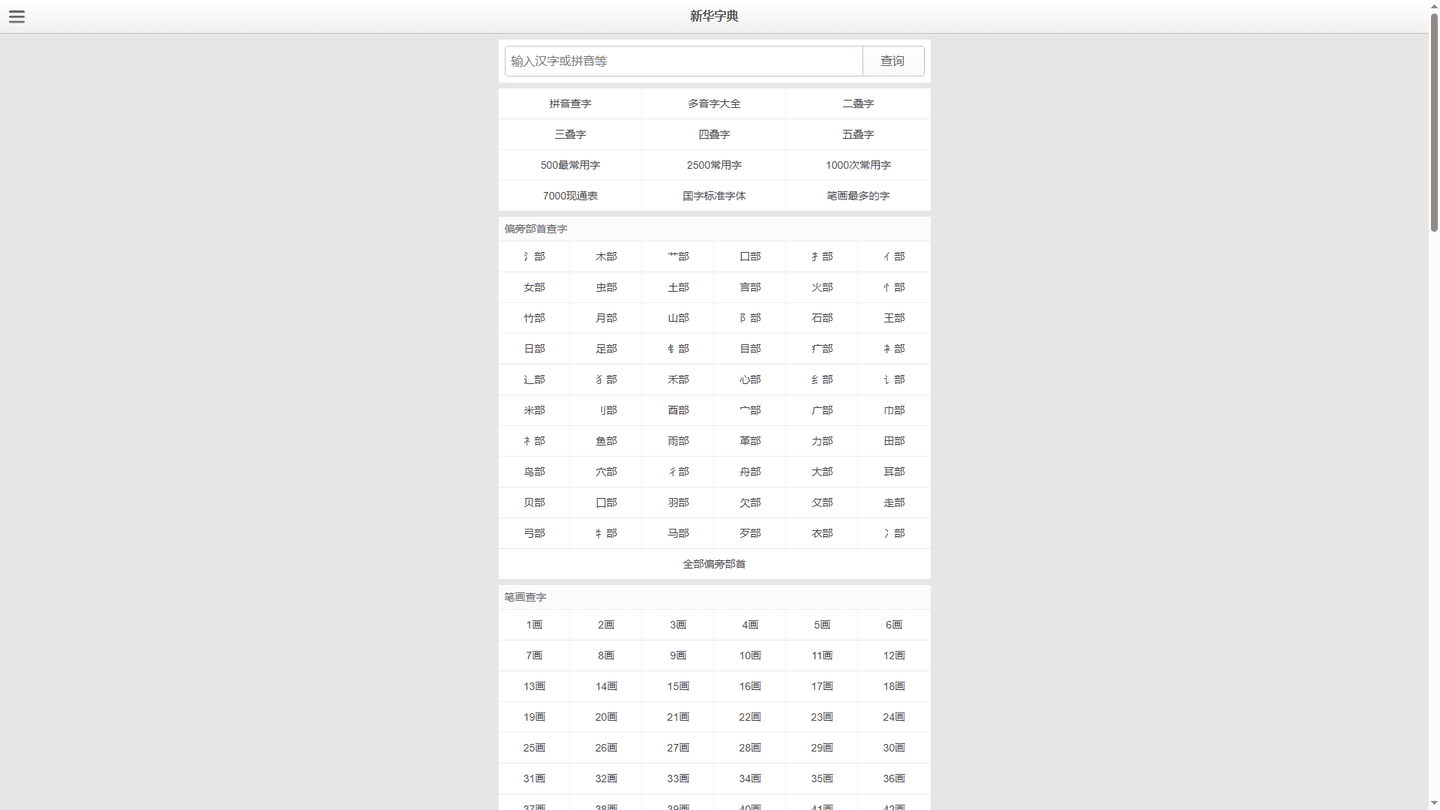Go to 二叠字 page

858,104
